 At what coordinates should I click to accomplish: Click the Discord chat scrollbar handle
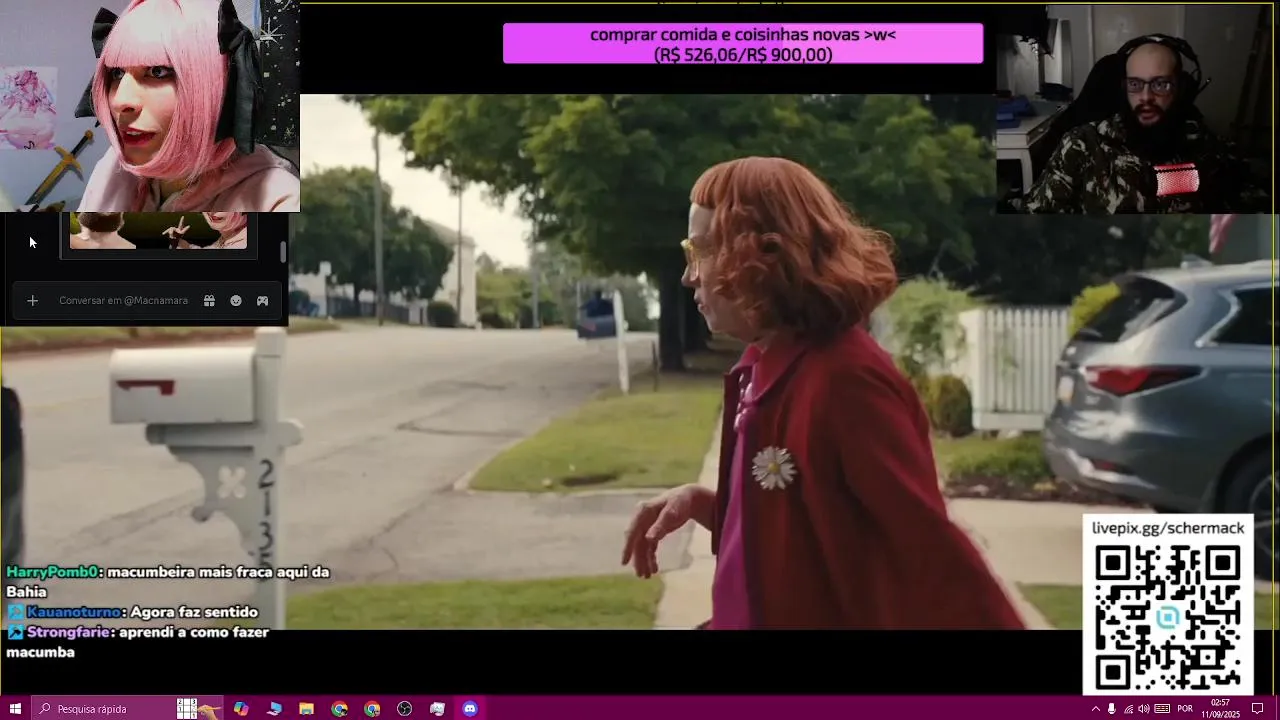(x=283, y=251)
